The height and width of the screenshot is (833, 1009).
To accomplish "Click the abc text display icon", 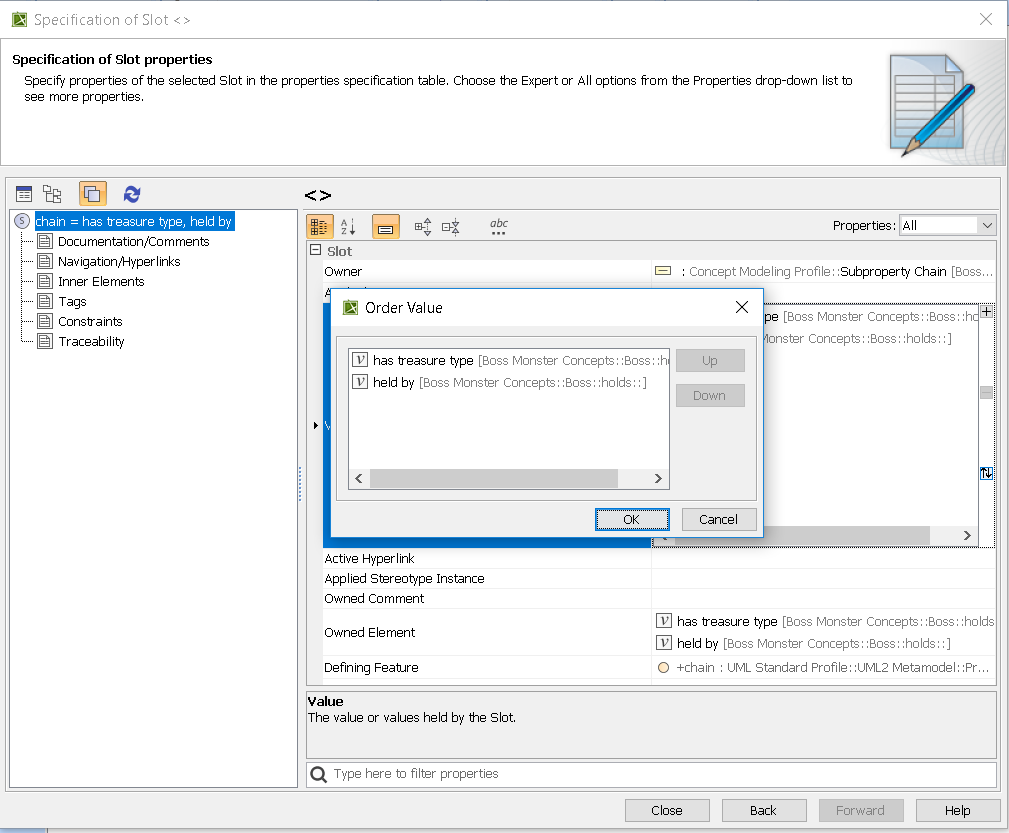I will point(499,227).
